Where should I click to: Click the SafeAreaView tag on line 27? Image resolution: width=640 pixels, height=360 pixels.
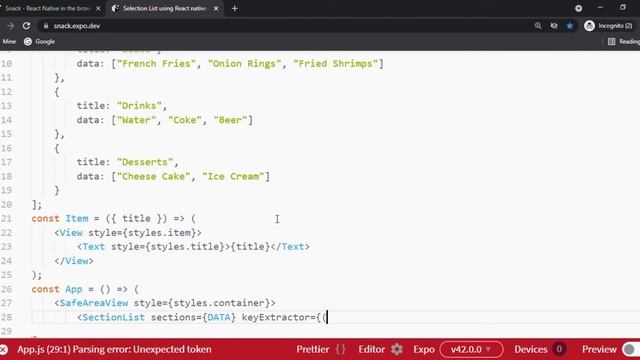(x=94, y=303)
